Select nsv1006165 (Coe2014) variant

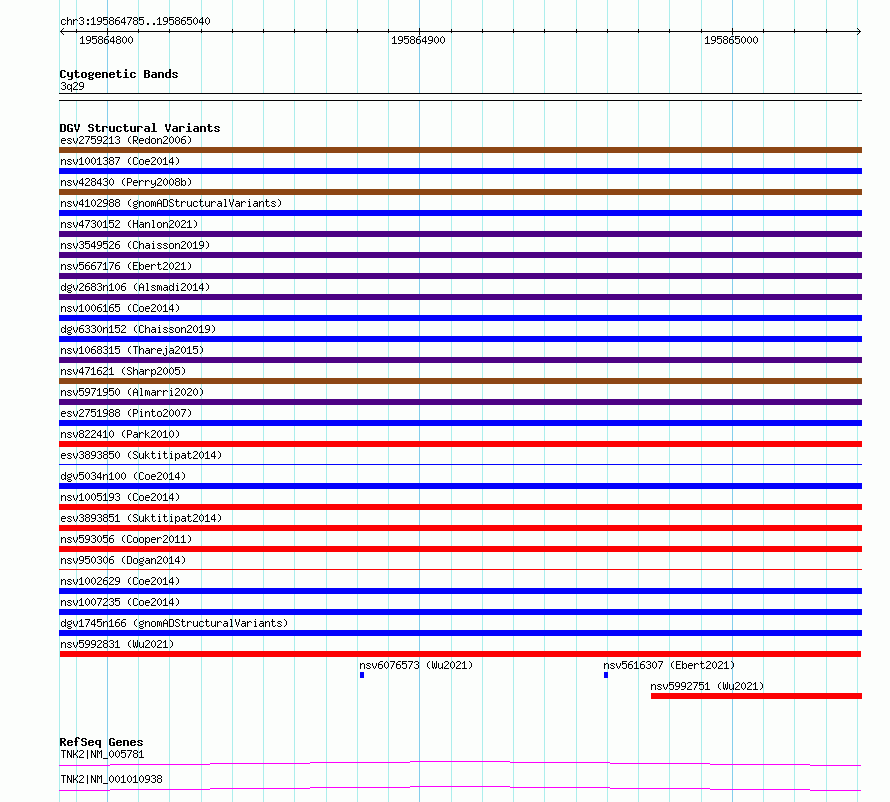(x=120, y=308)
